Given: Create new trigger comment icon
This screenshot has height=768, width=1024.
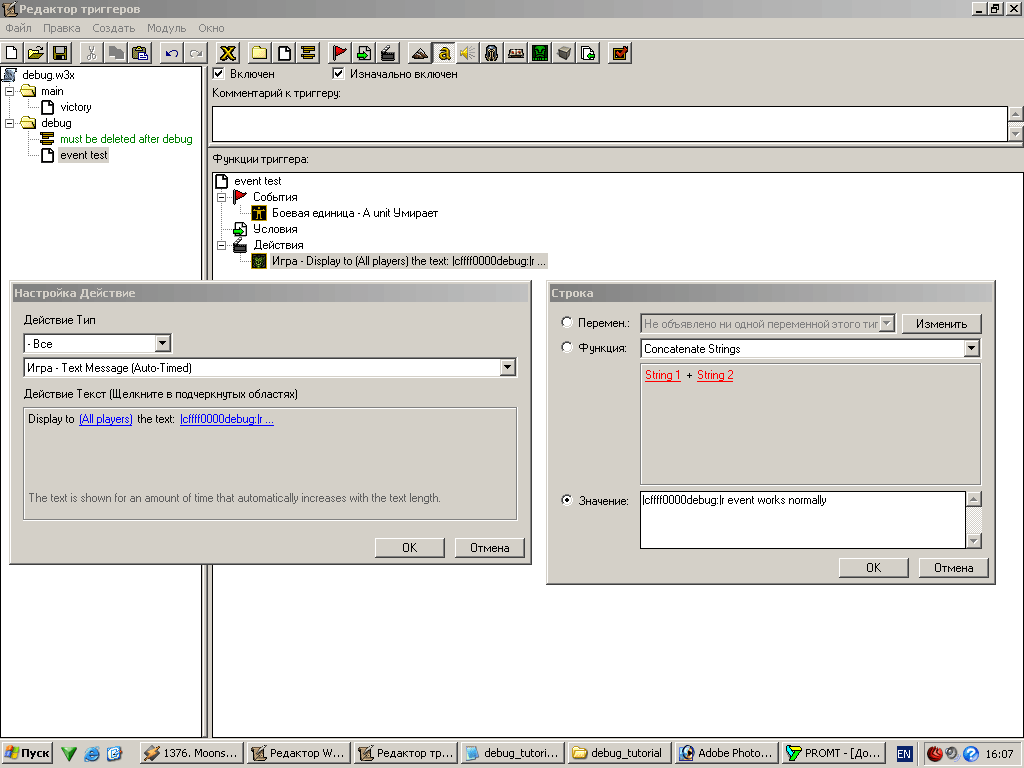Looking at the screenshot, I should click(x=308, y=53).
